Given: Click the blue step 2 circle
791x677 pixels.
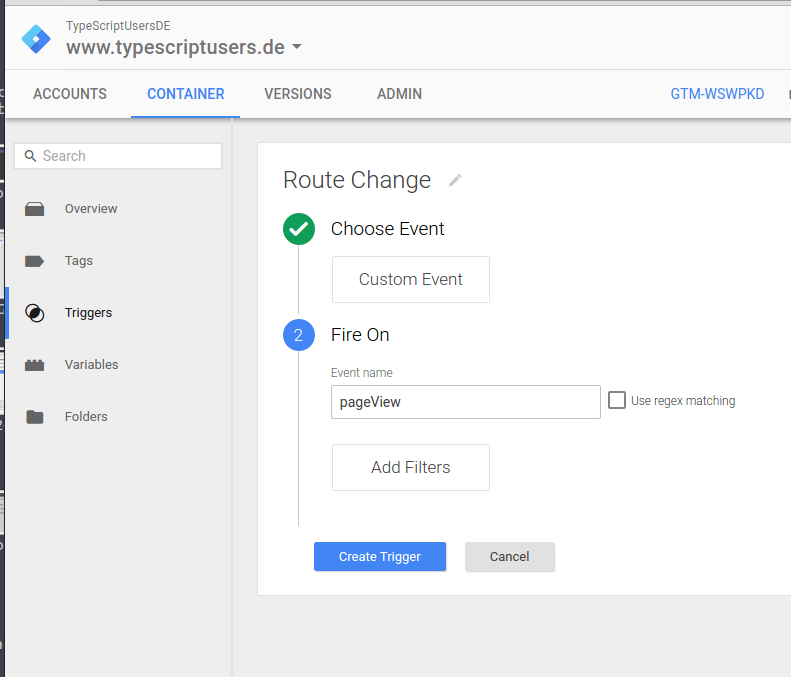Looking at the screenshot, I should point(299,335).
